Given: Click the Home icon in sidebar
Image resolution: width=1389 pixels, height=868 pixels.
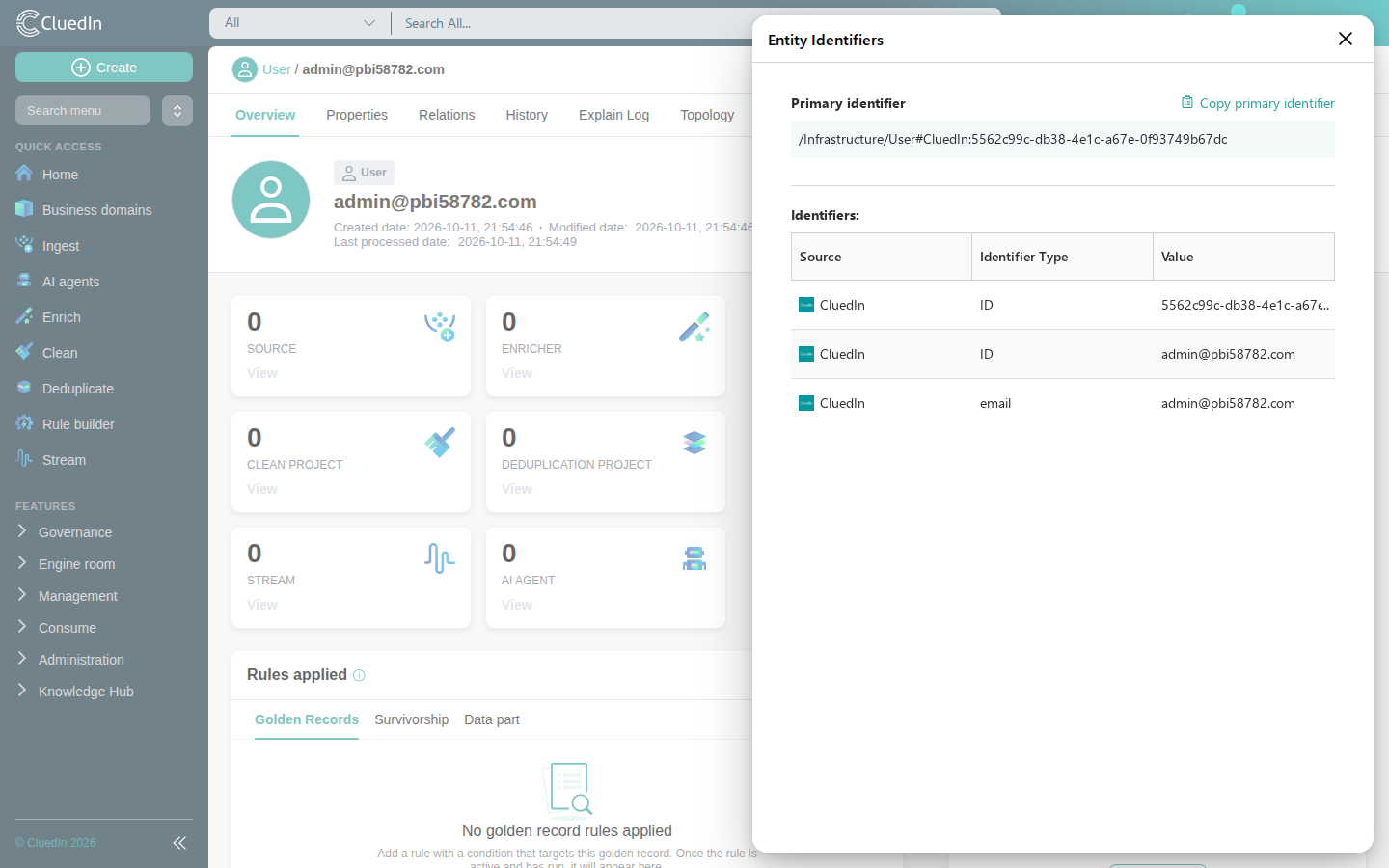Looking at the screenshot, I should [x=24, y=174].
